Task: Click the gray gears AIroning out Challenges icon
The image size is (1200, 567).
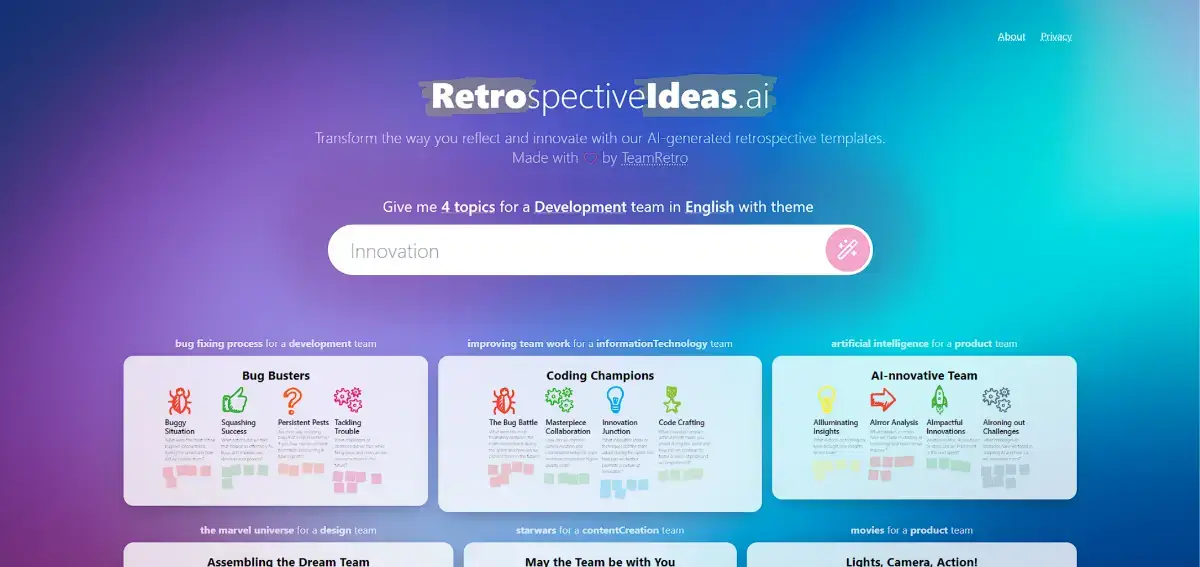Action: (x=996, y=400)
